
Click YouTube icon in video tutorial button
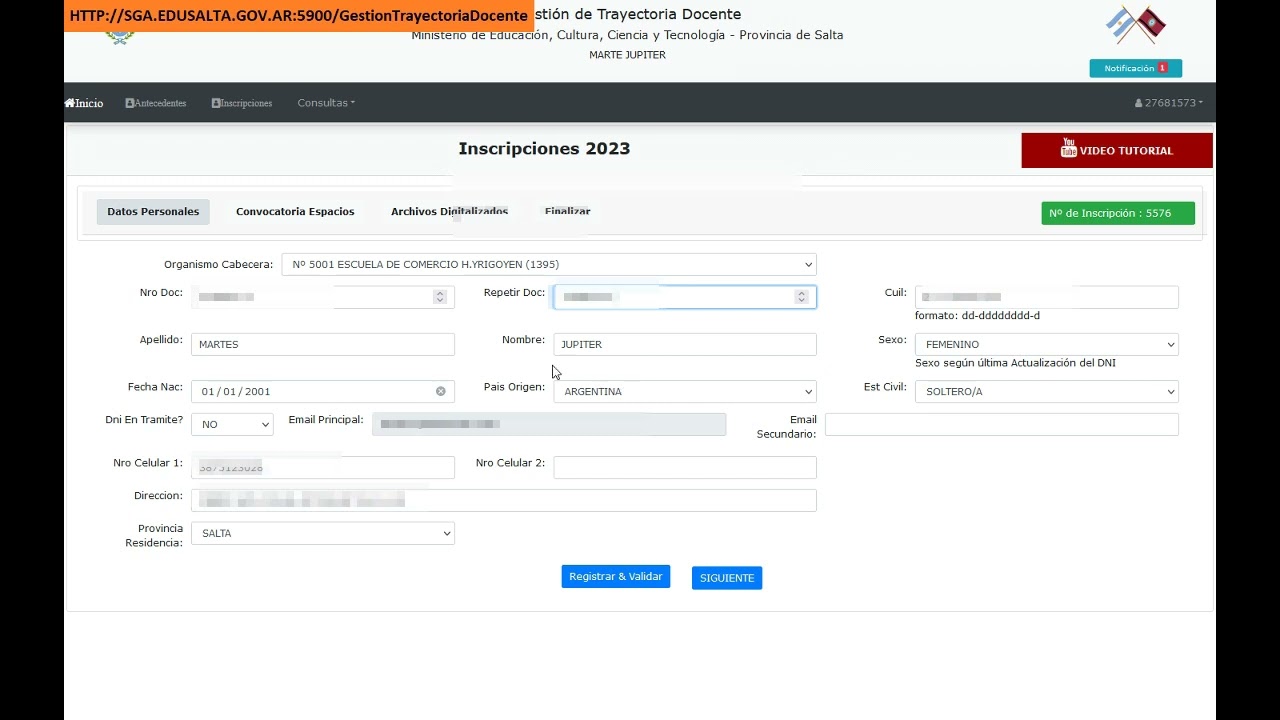click(x=1068, y=148)
